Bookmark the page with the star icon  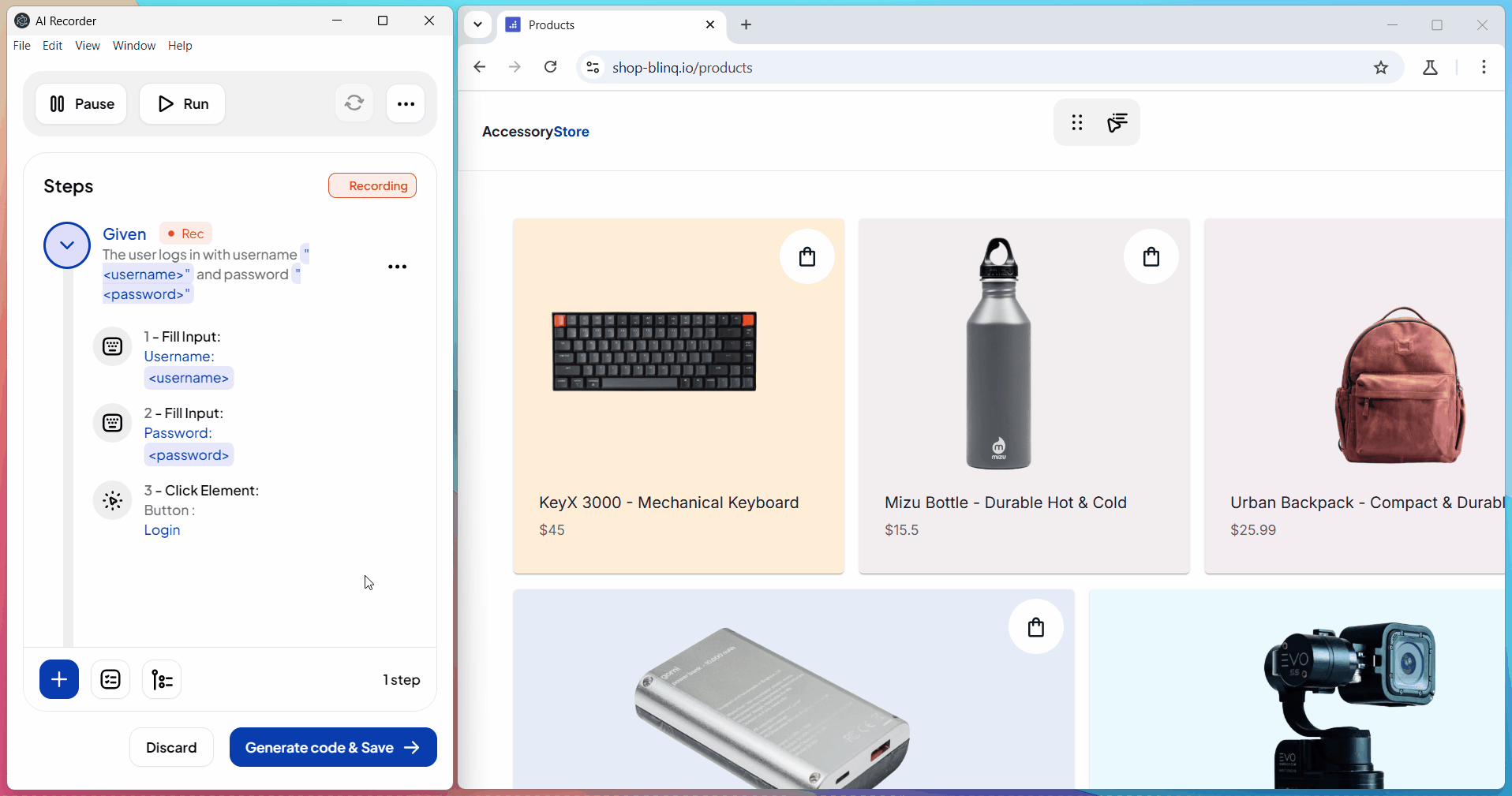coord(1380,68)
